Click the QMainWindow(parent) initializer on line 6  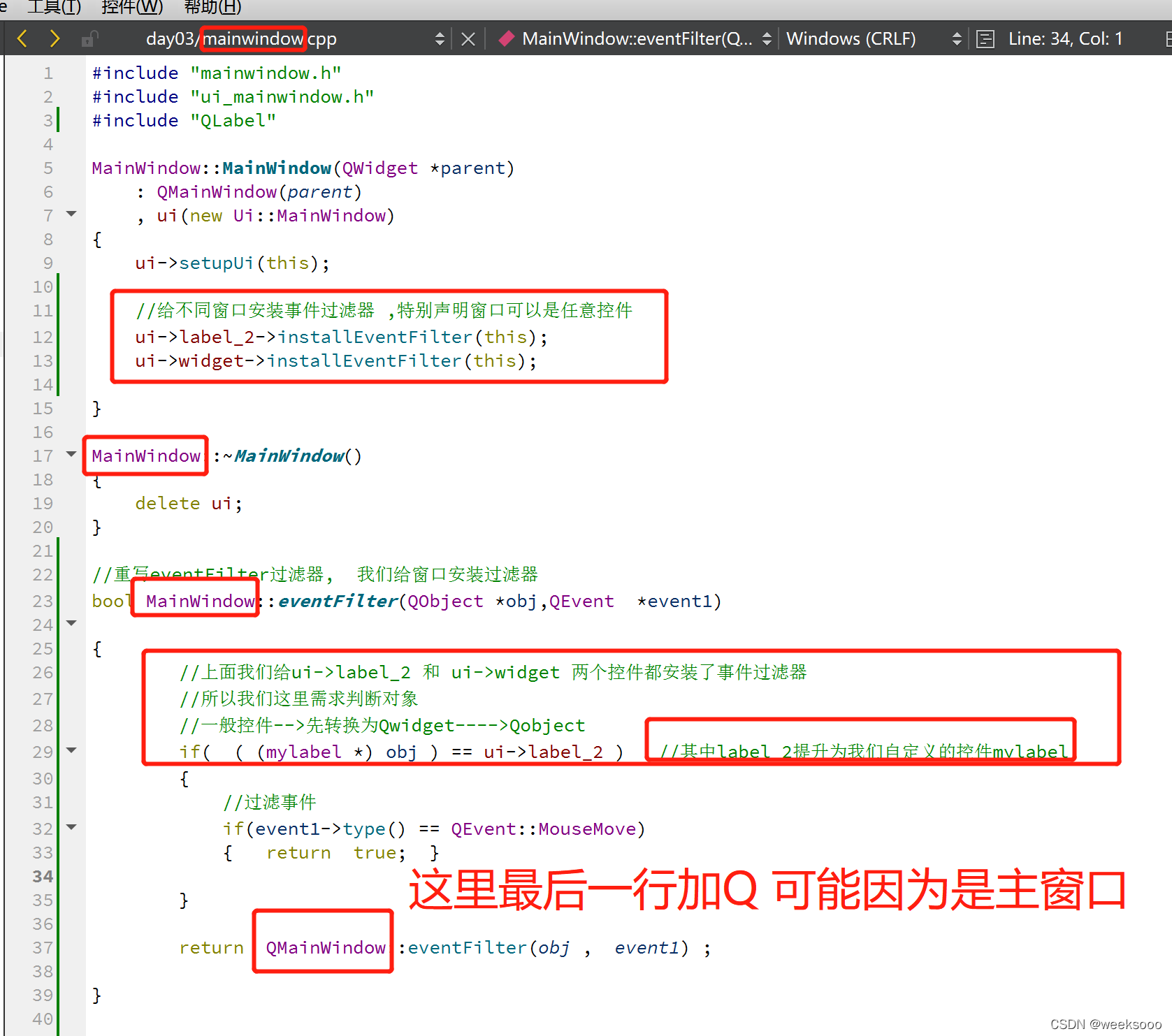tap(259, 192)
